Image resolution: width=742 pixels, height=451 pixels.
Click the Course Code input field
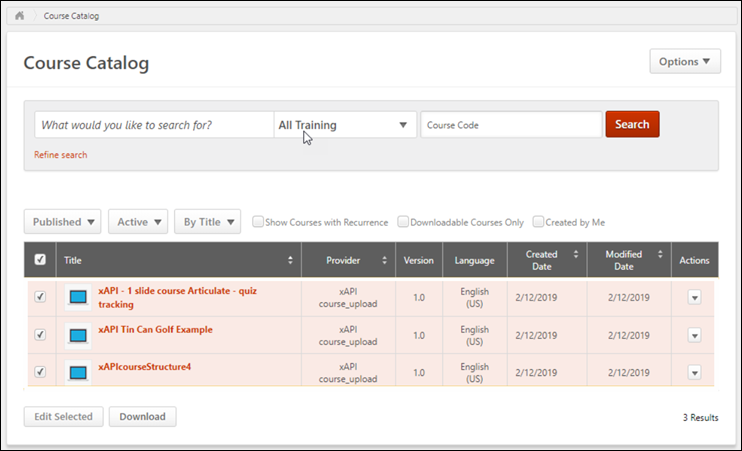510,125
